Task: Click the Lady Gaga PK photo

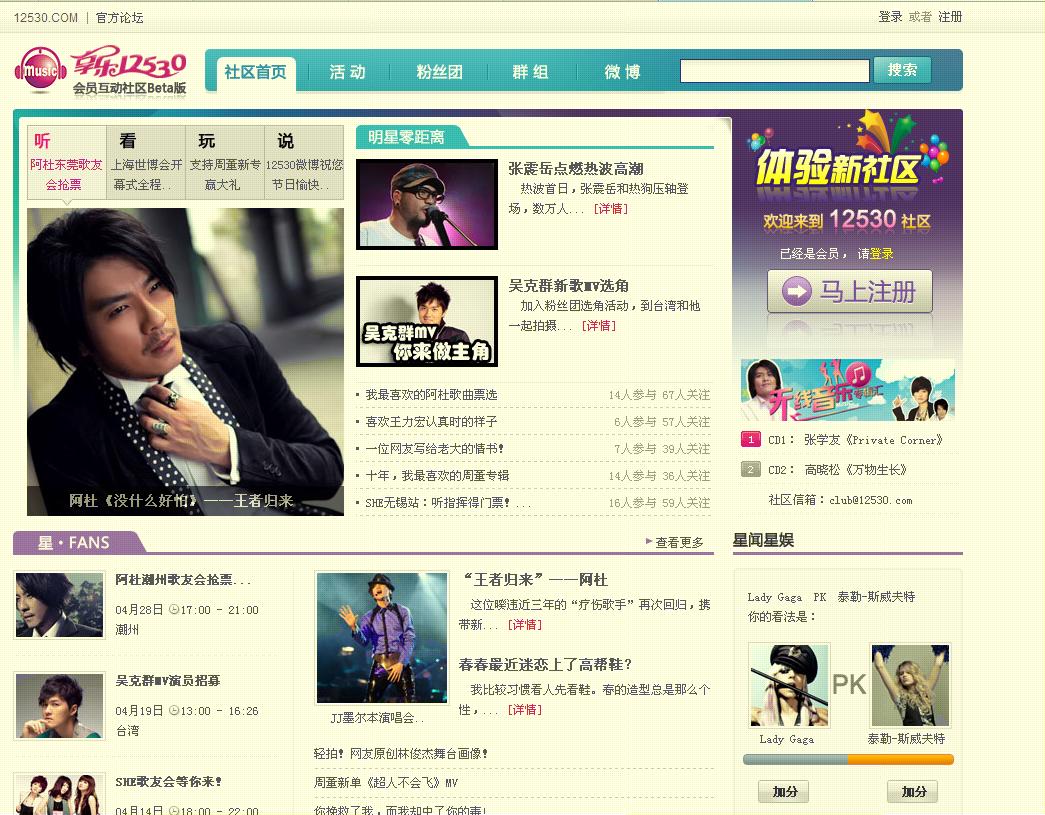Action: point(790,684)
